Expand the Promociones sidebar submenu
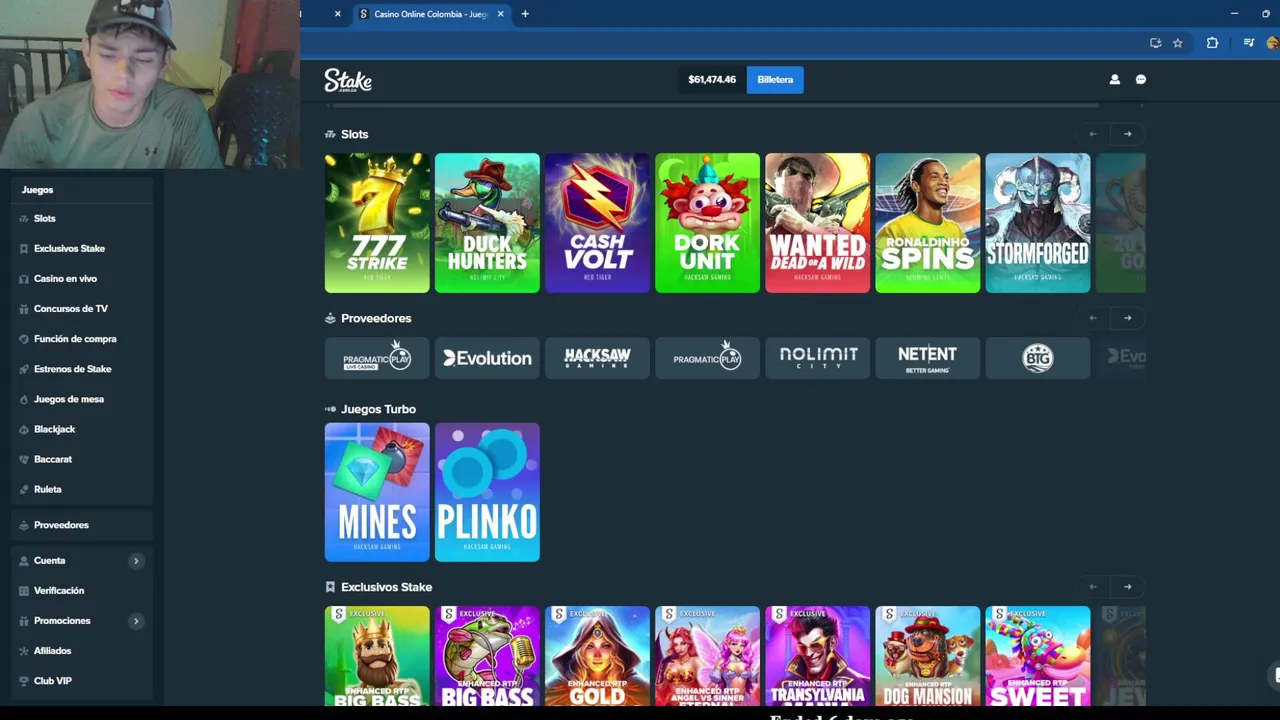1280x720 pixels. 136,621
